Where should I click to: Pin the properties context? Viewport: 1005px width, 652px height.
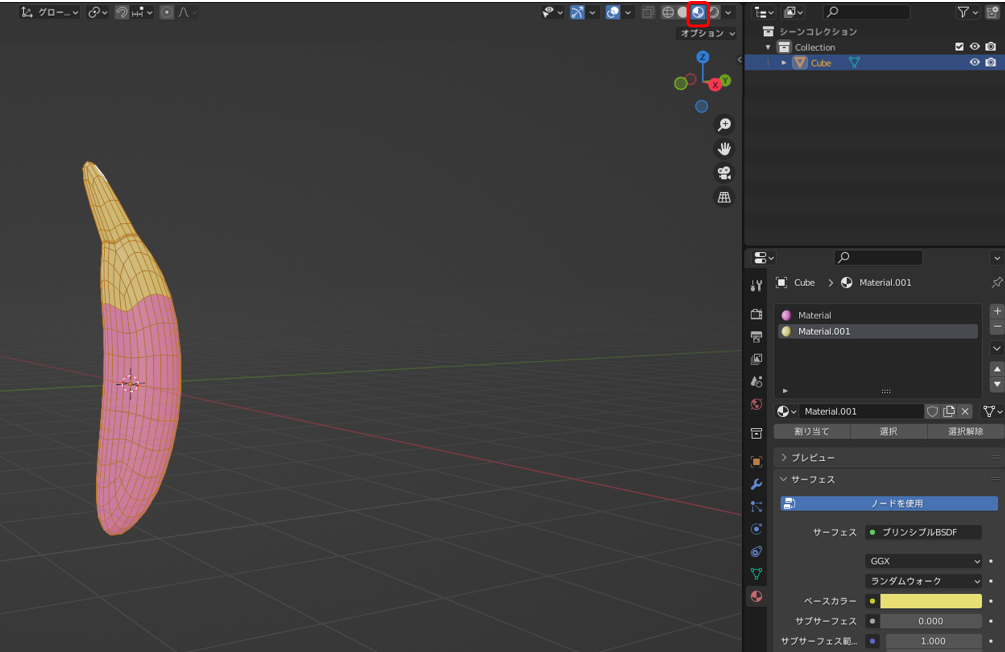point(997,282)
